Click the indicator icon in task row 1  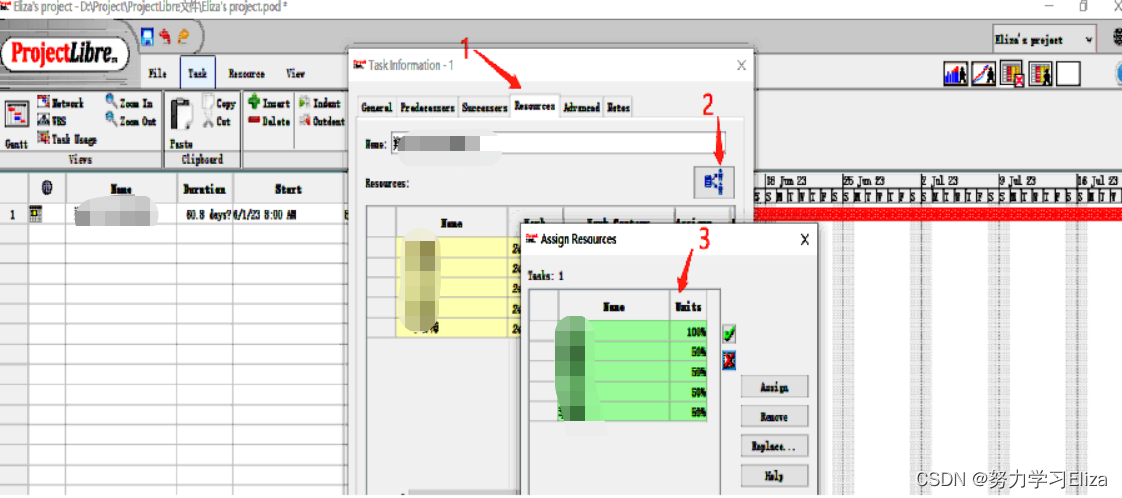coord(34,213)
